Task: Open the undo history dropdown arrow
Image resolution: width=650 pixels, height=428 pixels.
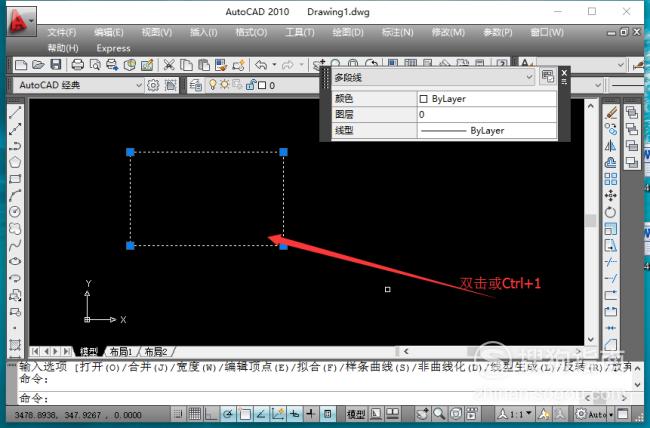Action: tap(274, 65)
